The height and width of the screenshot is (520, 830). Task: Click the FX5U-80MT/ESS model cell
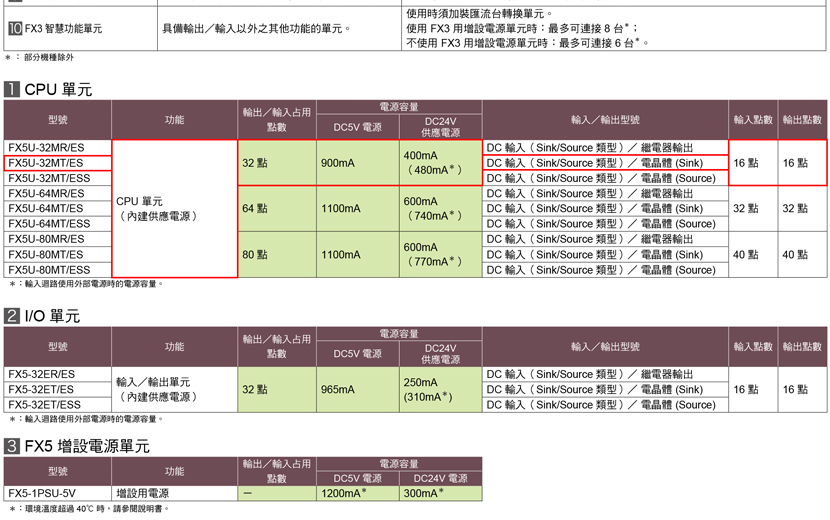[58, 270]
